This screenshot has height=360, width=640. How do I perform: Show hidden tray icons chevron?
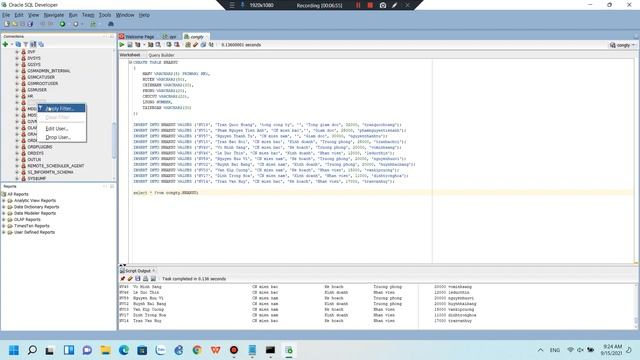click(x=540, y=350)
